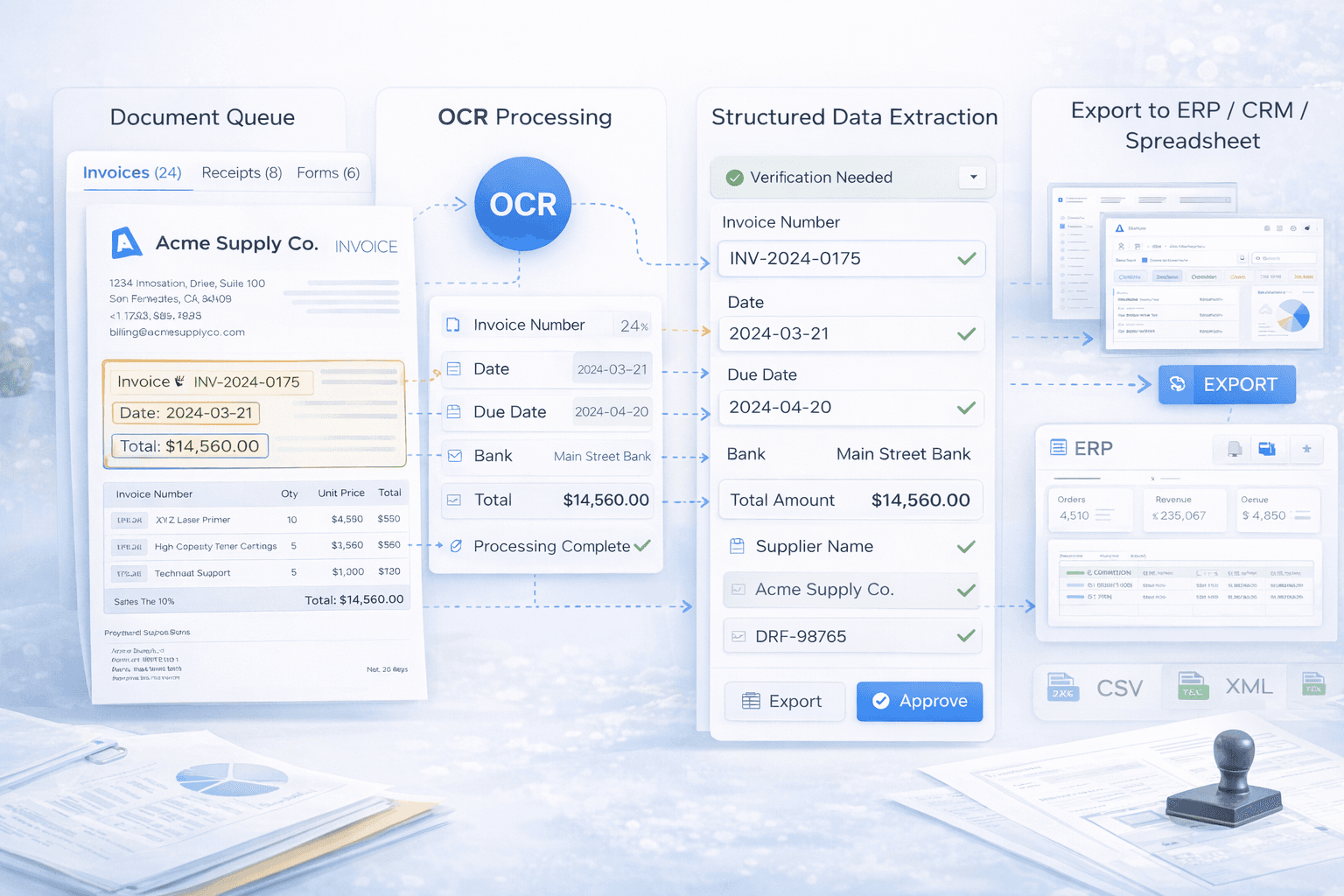Click the CSV format label
The image size is (1344, 896).
tap(1120, 688)
